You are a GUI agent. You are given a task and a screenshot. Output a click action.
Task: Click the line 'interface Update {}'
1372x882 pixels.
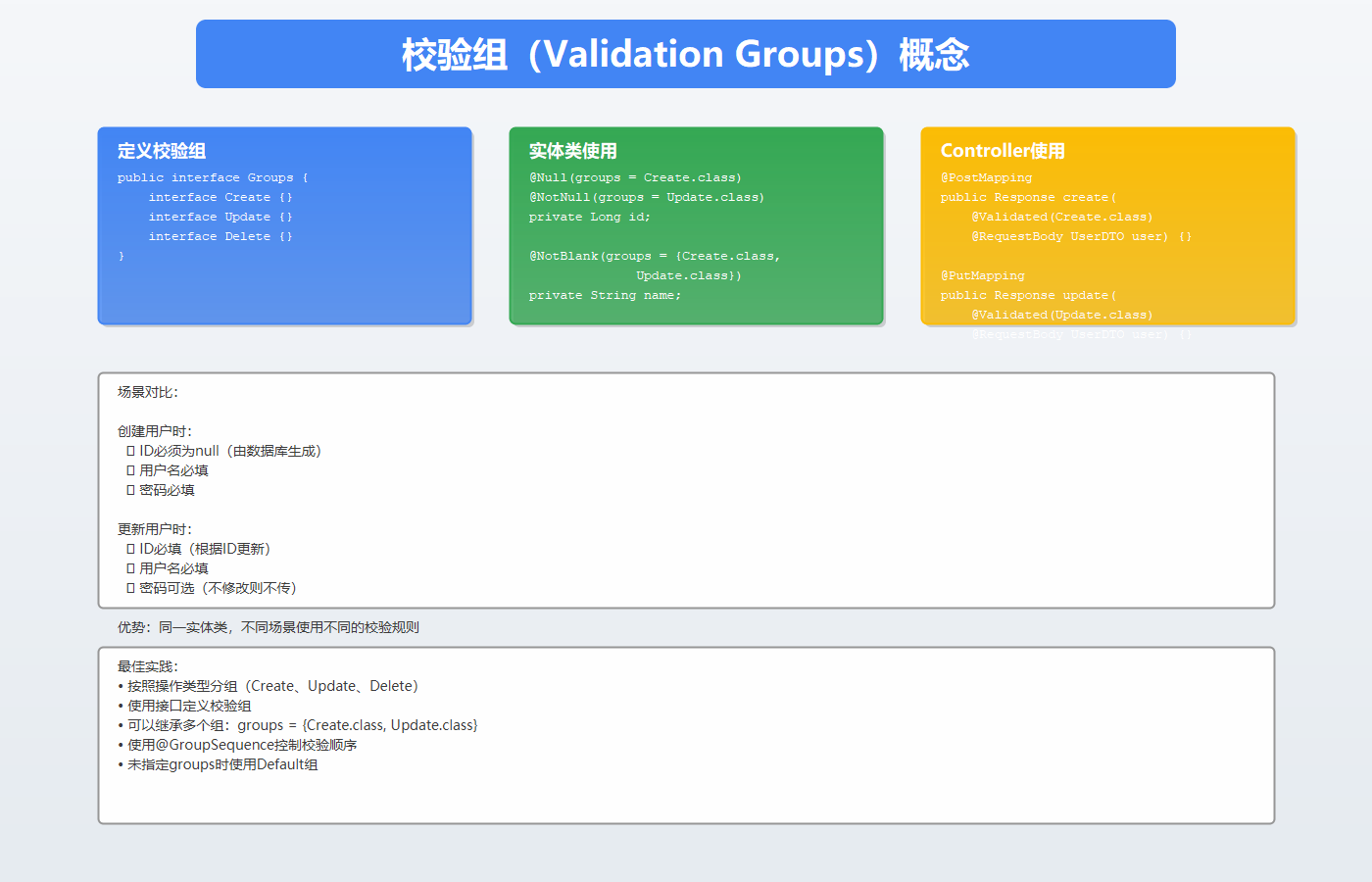[x=220, y=217]
